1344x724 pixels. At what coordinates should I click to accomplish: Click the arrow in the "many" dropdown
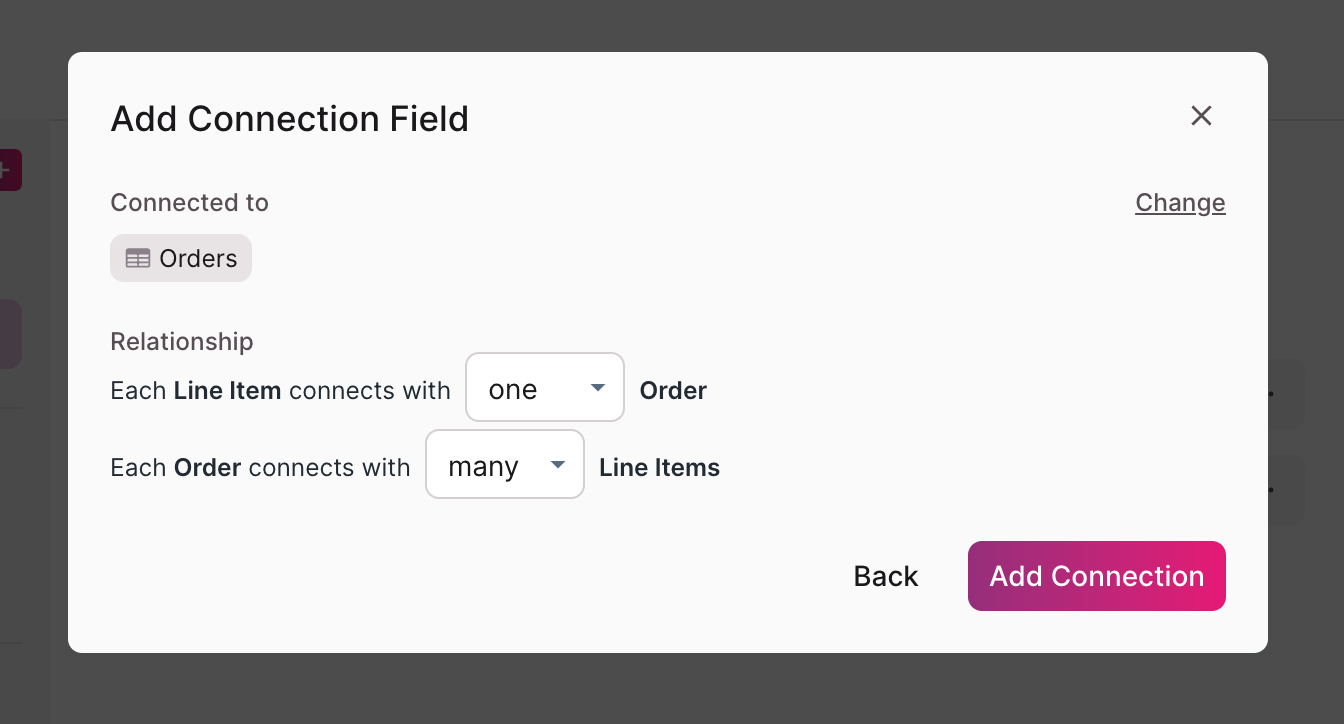point(558,465)
